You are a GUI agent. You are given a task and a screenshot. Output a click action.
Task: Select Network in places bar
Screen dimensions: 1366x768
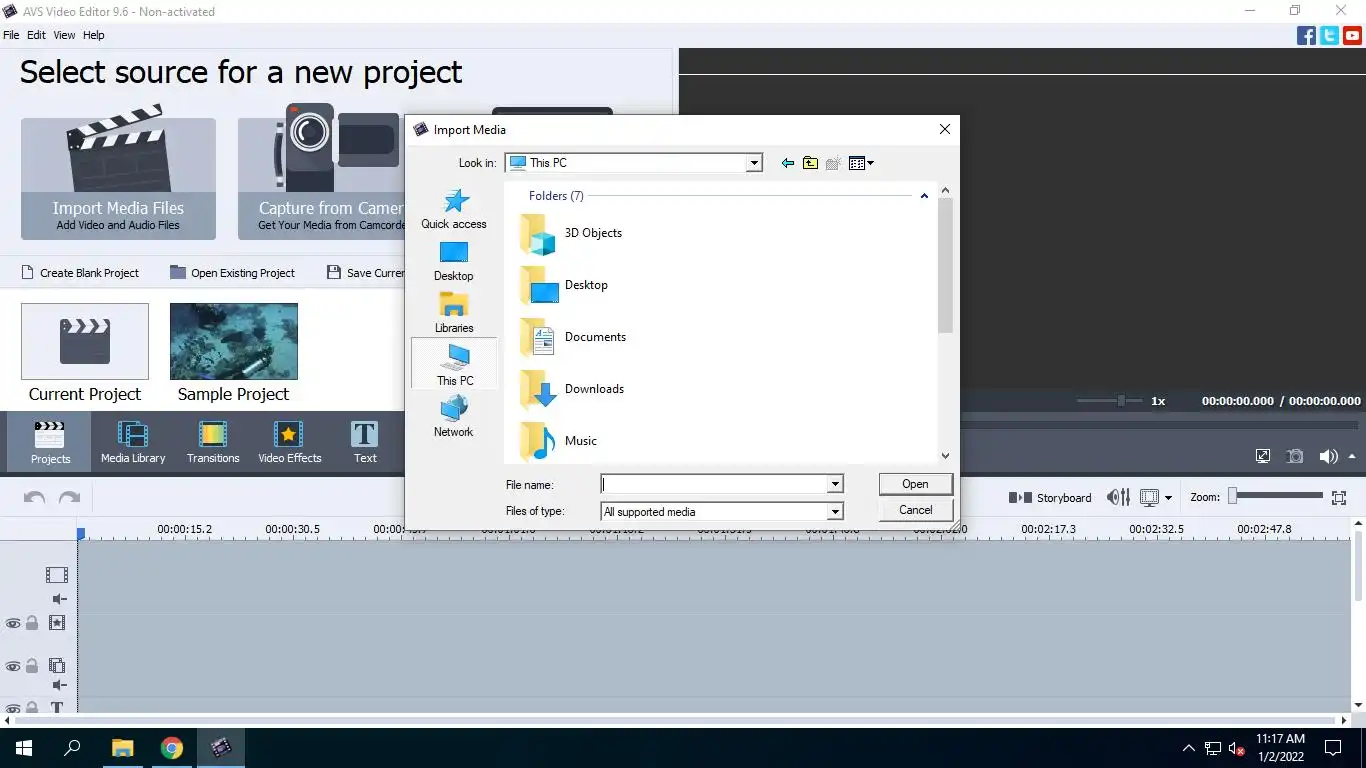click(x=454, y=417)
